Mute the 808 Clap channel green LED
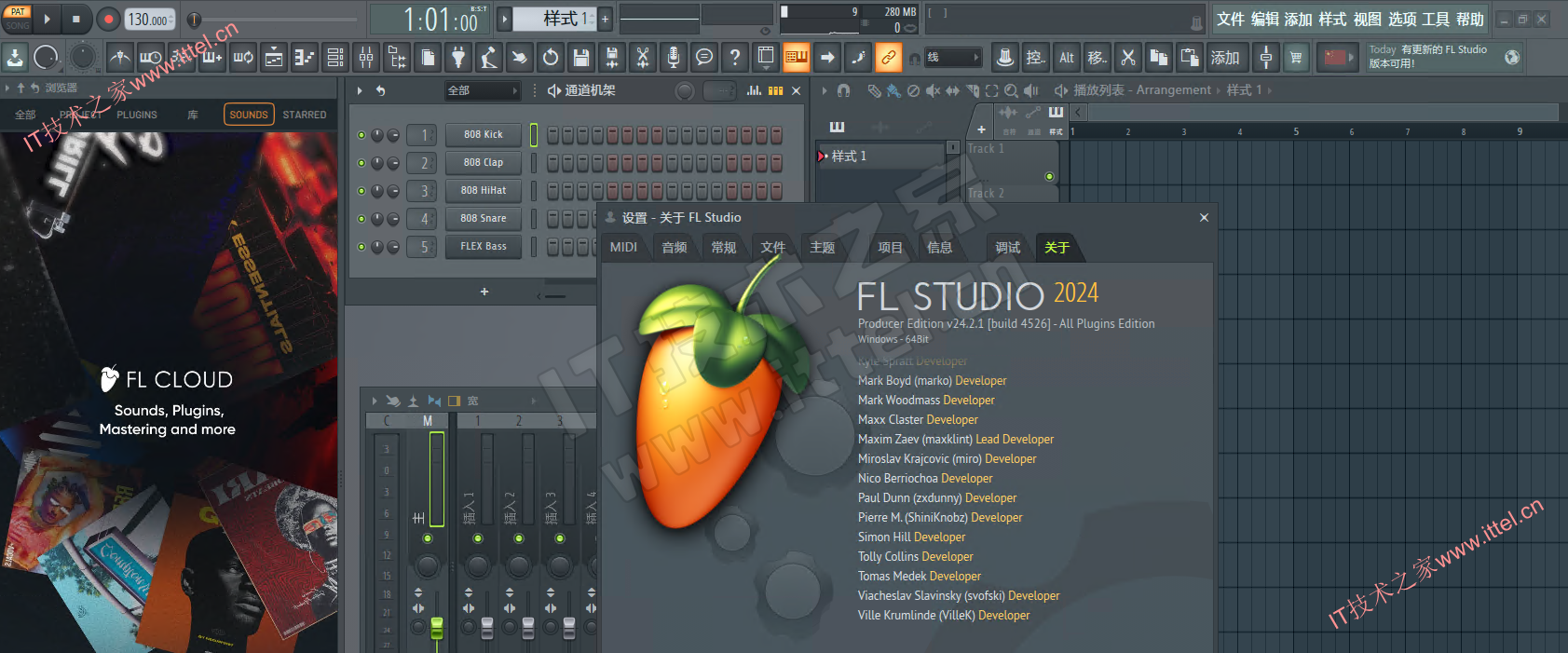Viewport: 1568px width, 653px height. pyautogui.click(x=361, y=163)
